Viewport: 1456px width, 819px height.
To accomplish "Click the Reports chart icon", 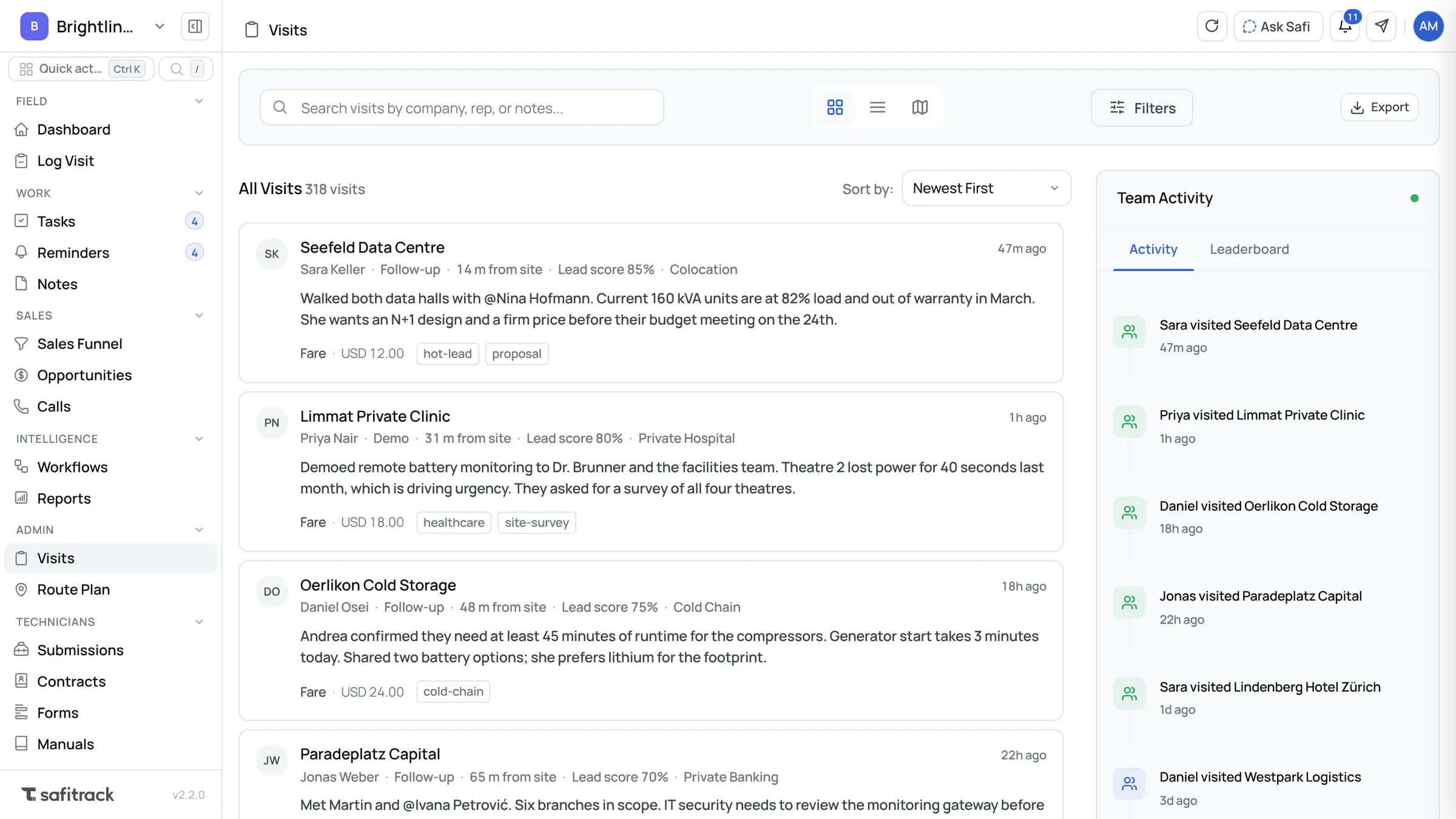I will pyautogui.click(x=21, y=498).
